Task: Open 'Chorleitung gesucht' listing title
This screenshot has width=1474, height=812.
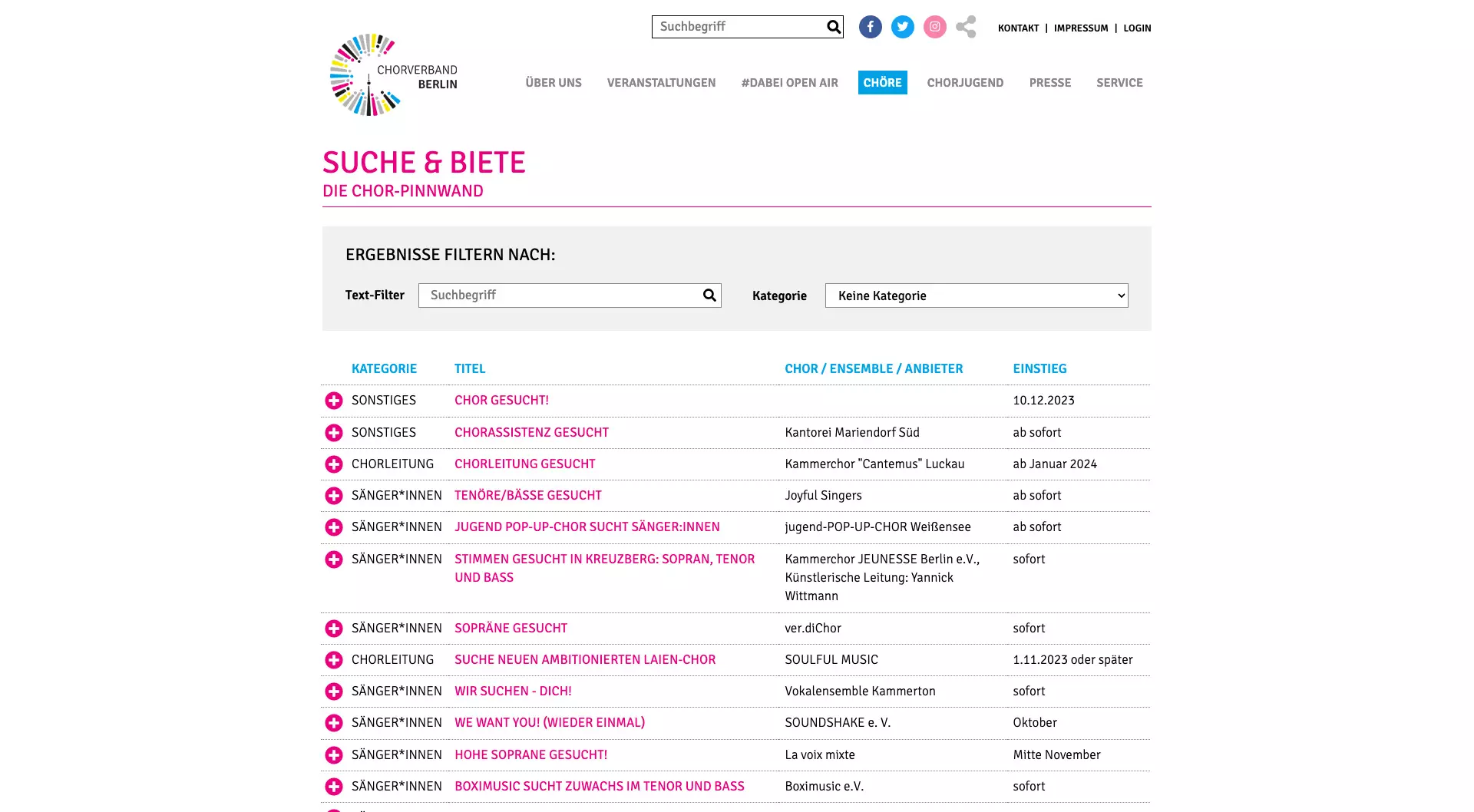Action: coord(524,464)
